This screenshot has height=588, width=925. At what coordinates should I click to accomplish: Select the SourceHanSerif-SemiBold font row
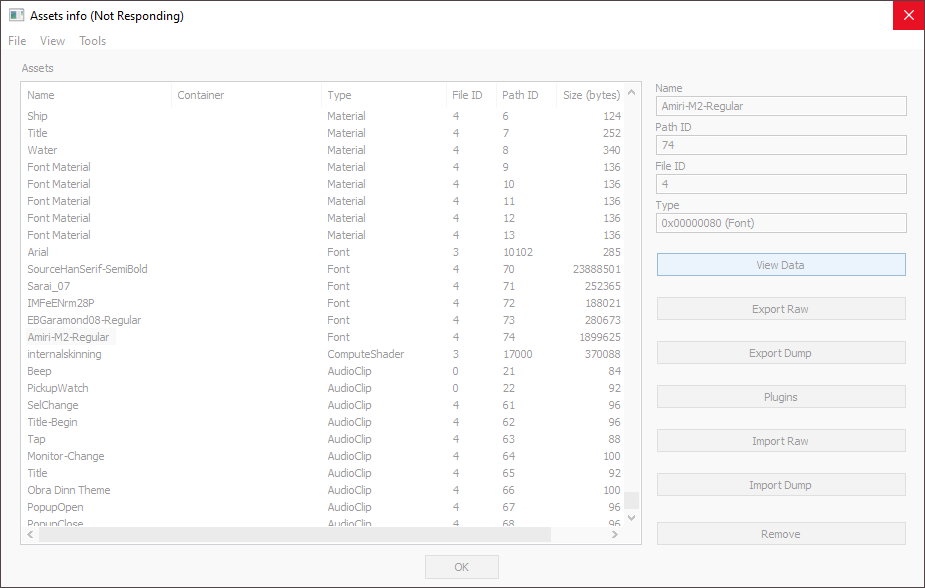(87, 269)
